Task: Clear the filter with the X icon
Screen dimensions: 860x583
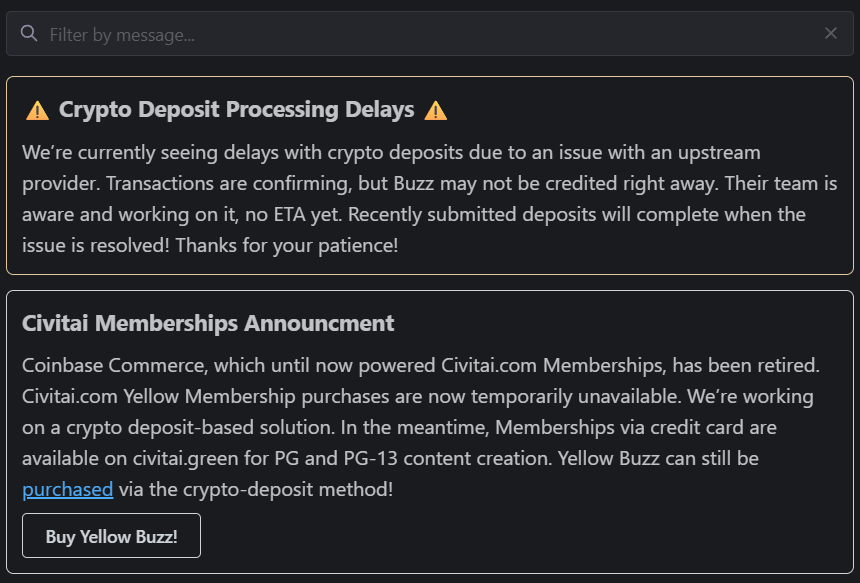Action: [831, 34]
